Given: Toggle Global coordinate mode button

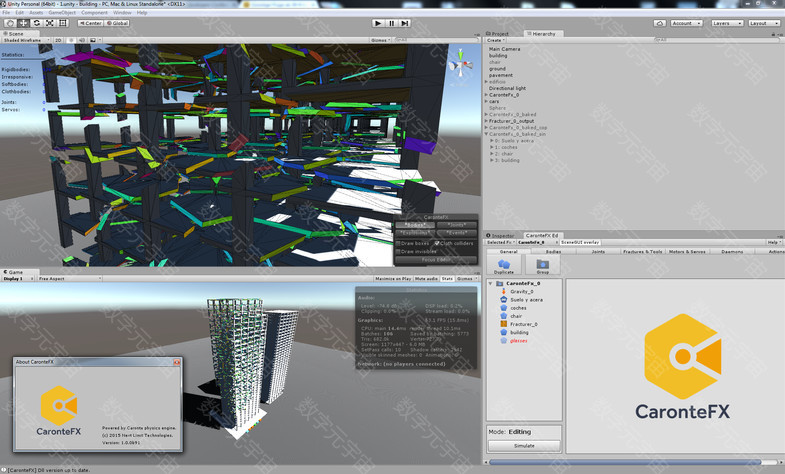Looking at the screenshot, I should tap(117, 23).
